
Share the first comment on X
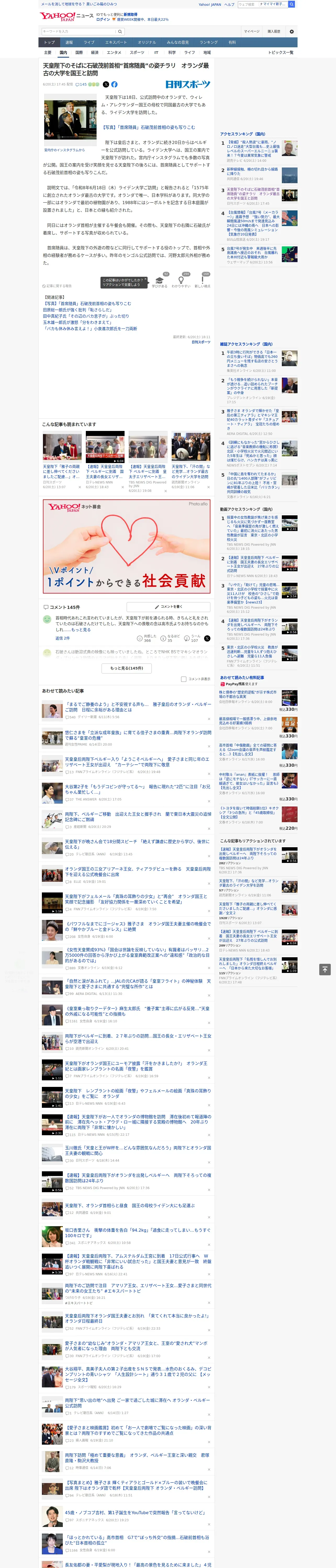click(x=207, y=638)
